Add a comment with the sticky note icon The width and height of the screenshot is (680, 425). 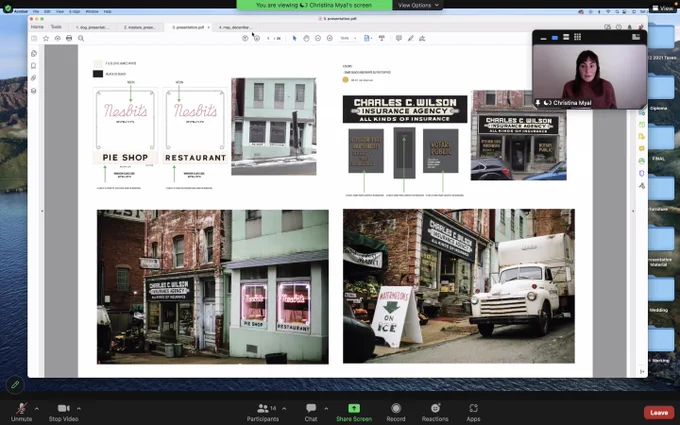[399, 38]
